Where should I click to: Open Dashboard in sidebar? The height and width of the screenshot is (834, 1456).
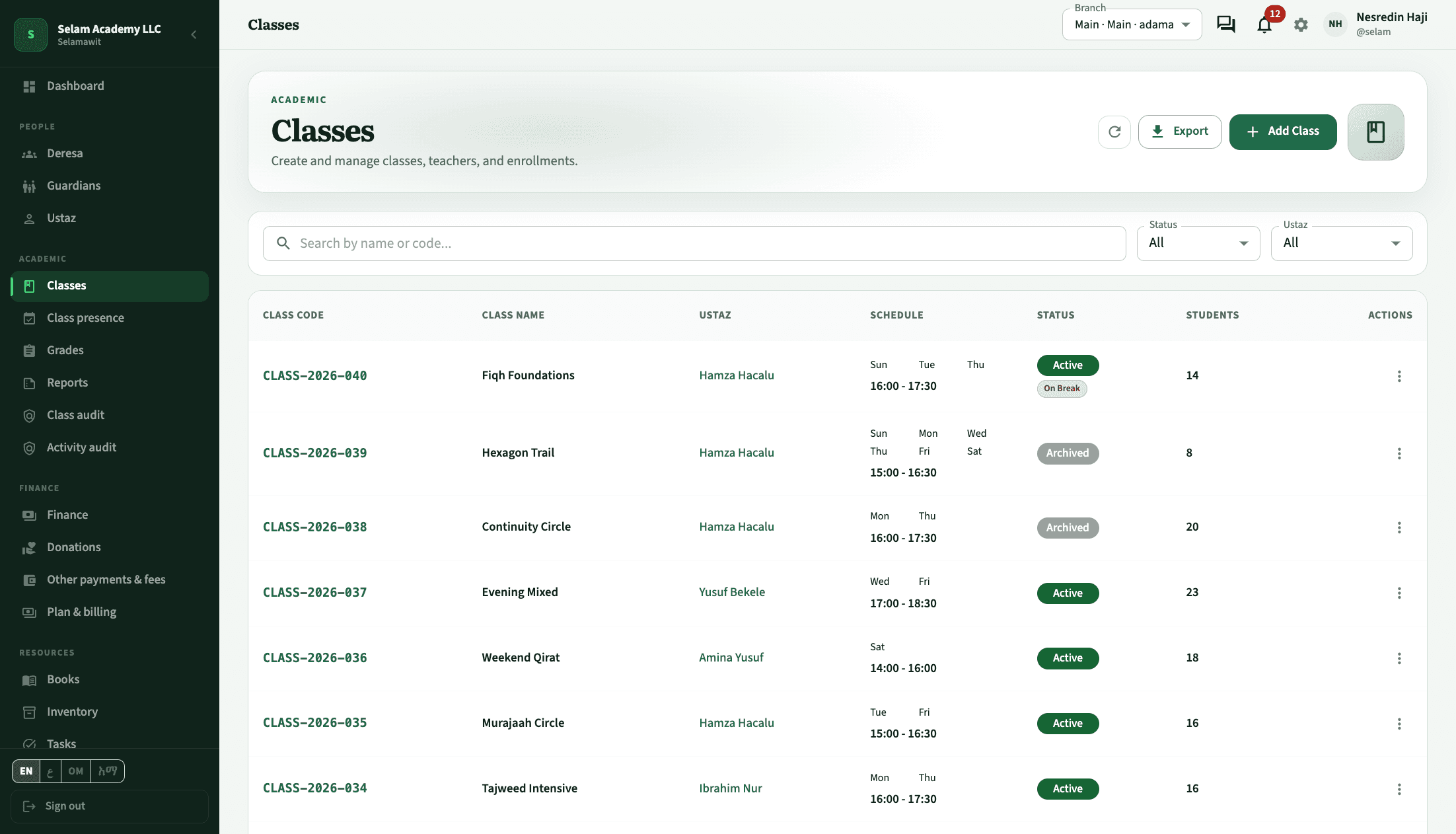[110, 86]
